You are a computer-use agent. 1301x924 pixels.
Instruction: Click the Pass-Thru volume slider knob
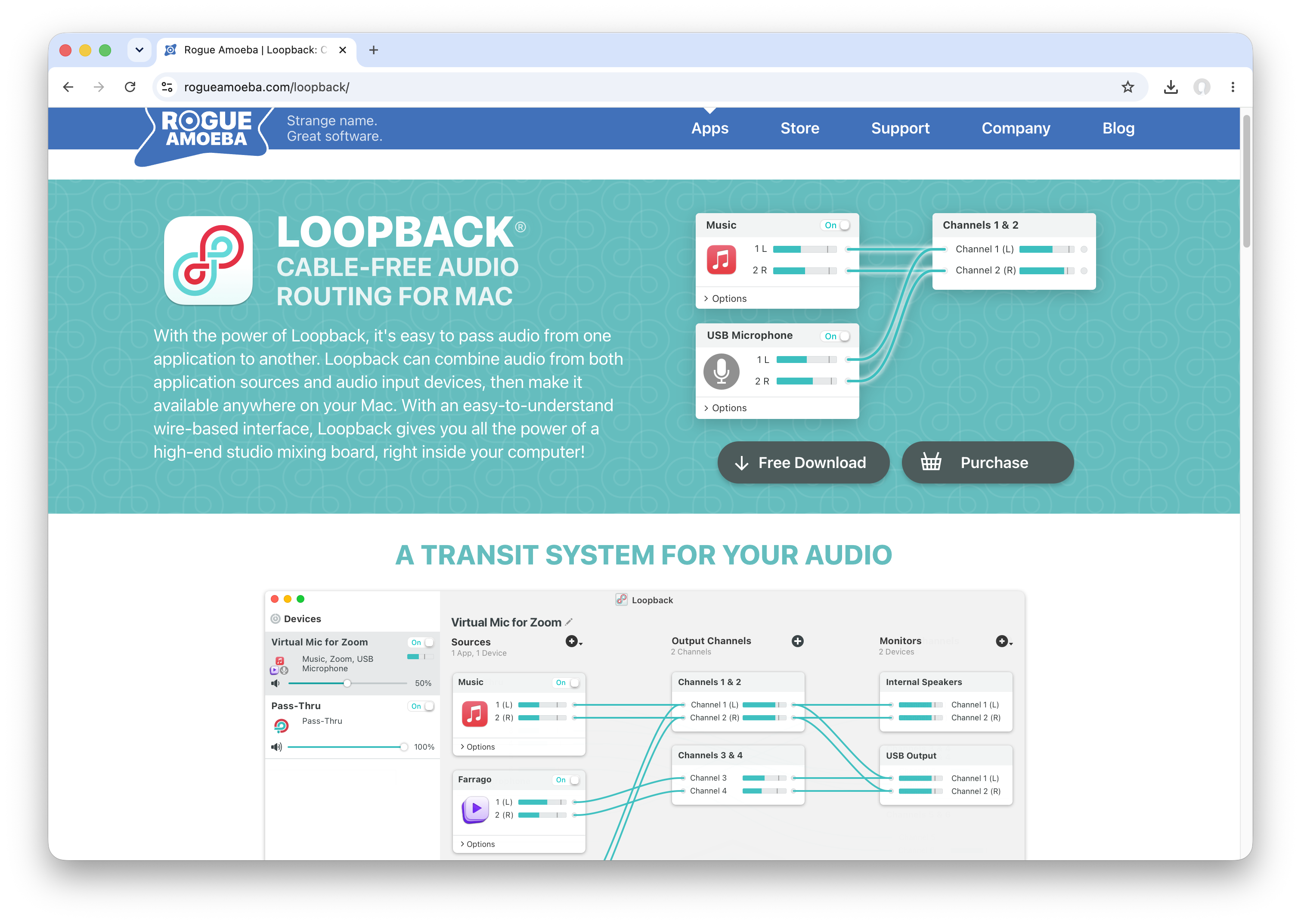coord(403,747)
